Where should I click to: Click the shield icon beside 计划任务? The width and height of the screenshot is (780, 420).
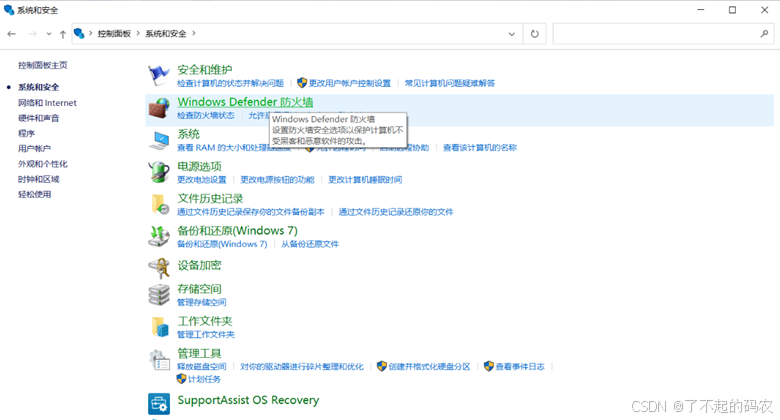click(x=182, y=379)
